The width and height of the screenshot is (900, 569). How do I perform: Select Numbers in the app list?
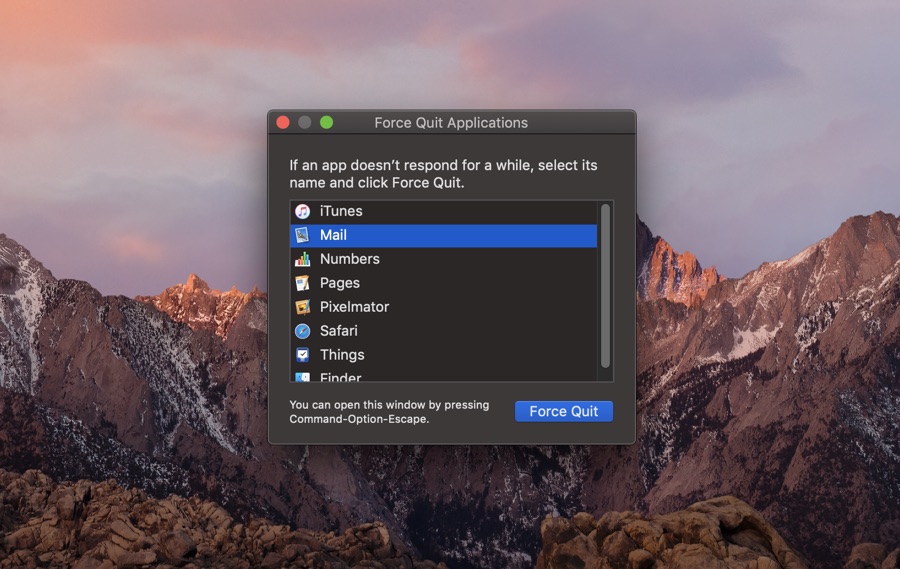click(x=444, y=259)
